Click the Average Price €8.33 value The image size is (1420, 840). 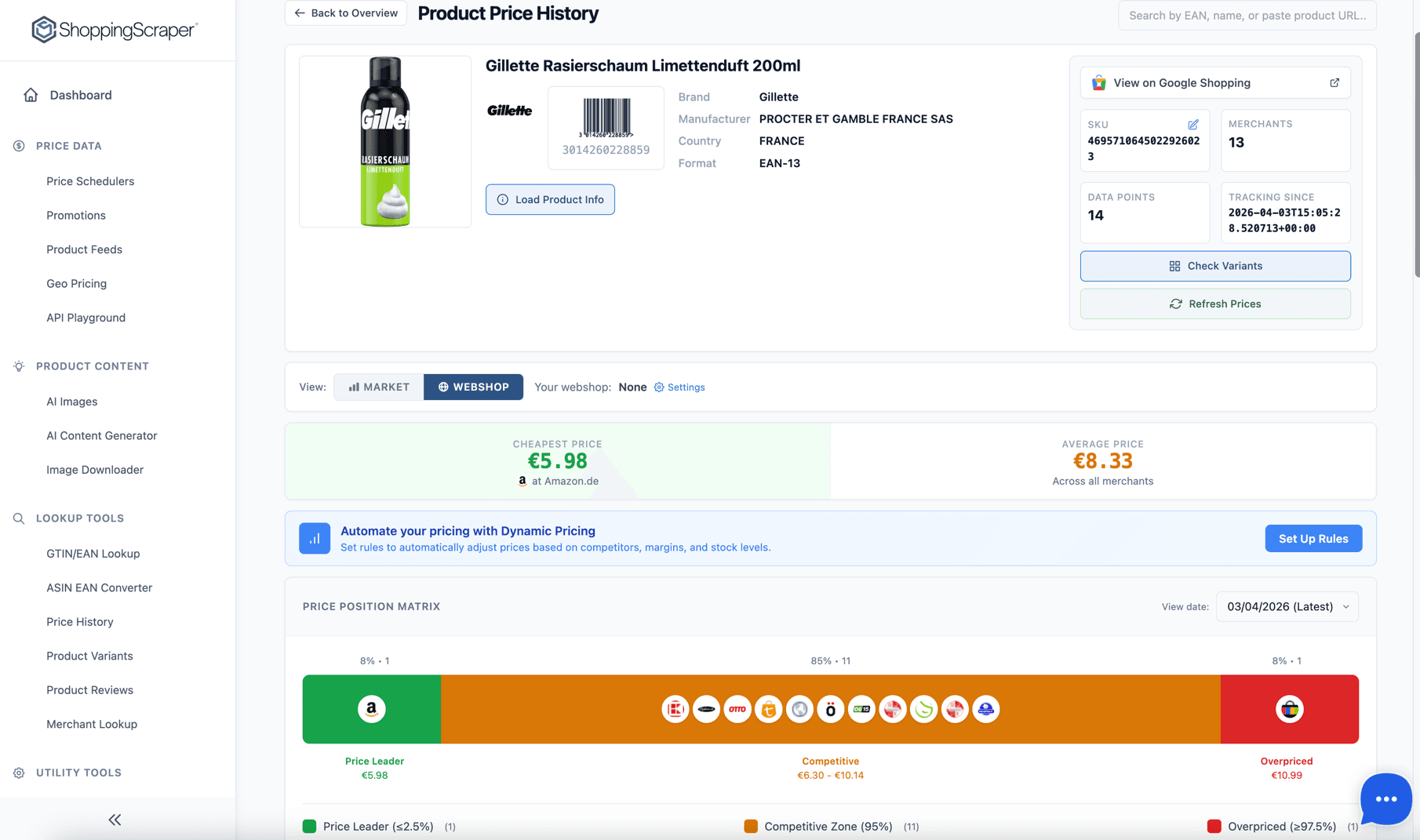coord(1102,461)
